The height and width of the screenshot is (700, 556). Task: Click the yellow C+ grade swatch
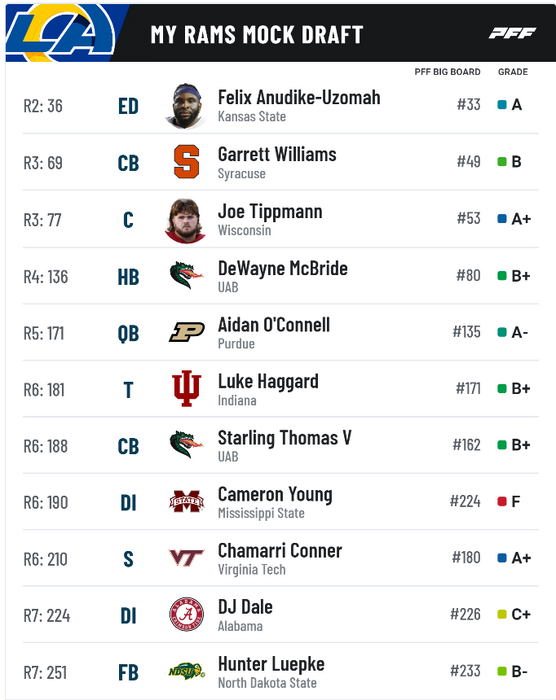click(x=502, y=615)
